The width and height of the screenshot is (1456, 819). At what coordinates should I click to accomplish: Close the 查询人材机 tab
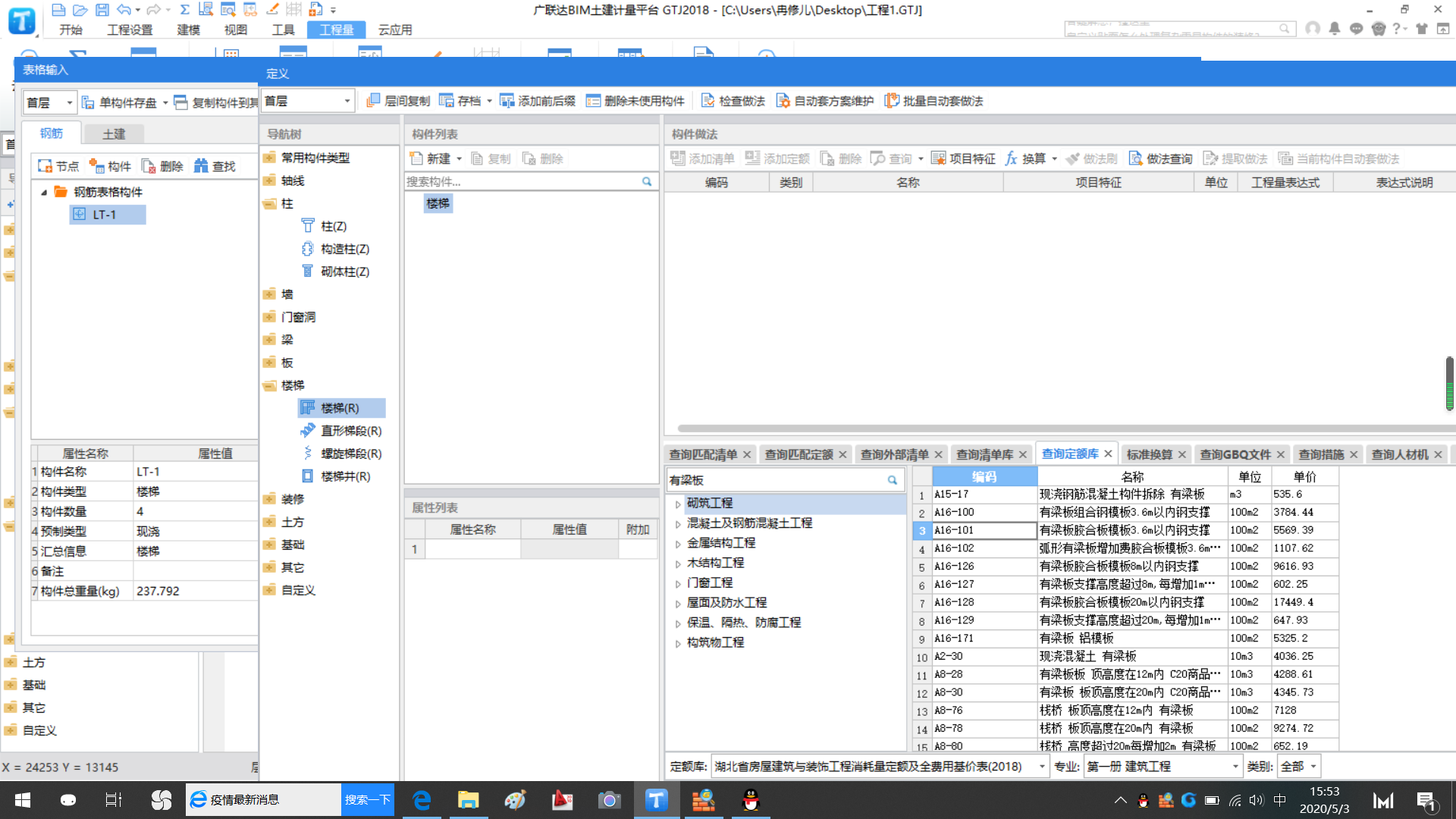pyautogui.click(x=1438, y=454)
